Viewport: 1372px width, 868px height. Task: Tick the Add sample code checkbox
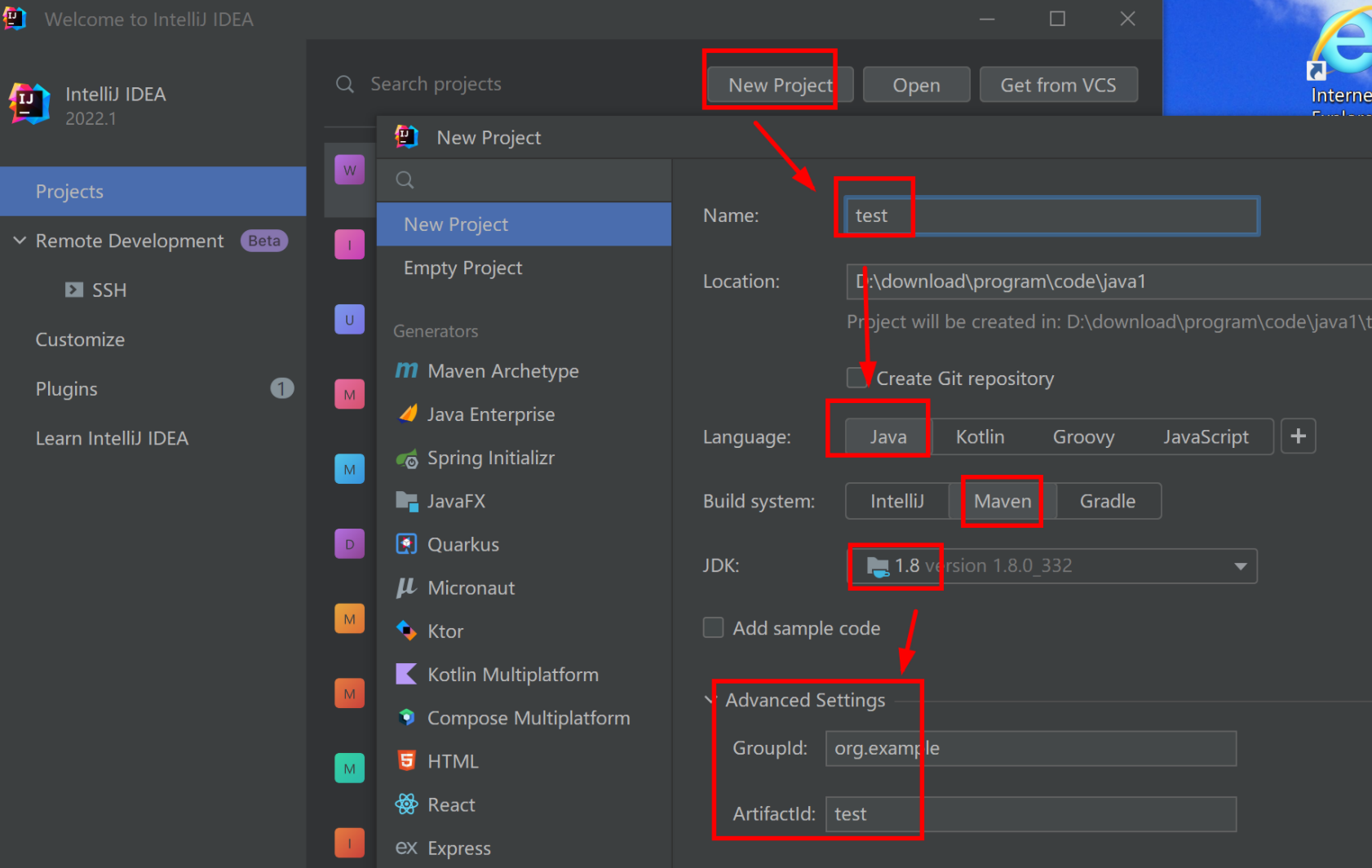pos(713,627)
